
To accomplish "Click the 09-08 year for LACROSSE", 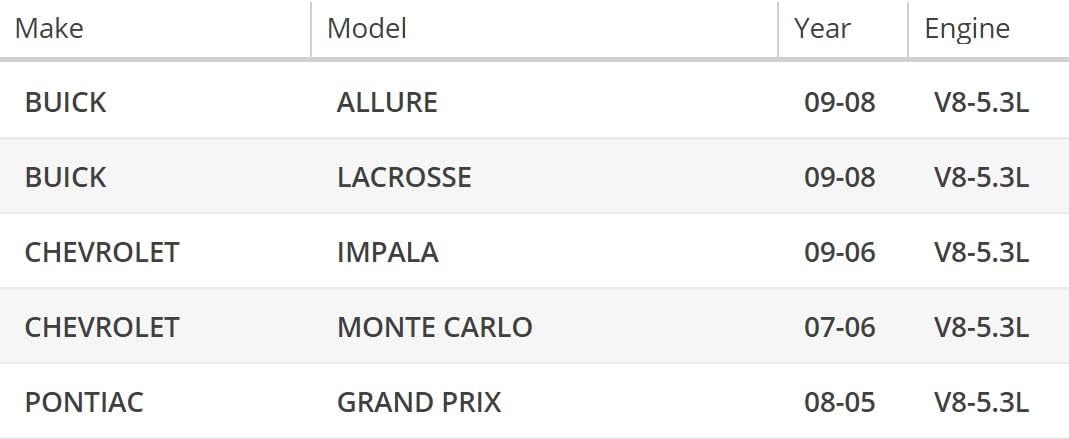I will (x=839, y=177).
